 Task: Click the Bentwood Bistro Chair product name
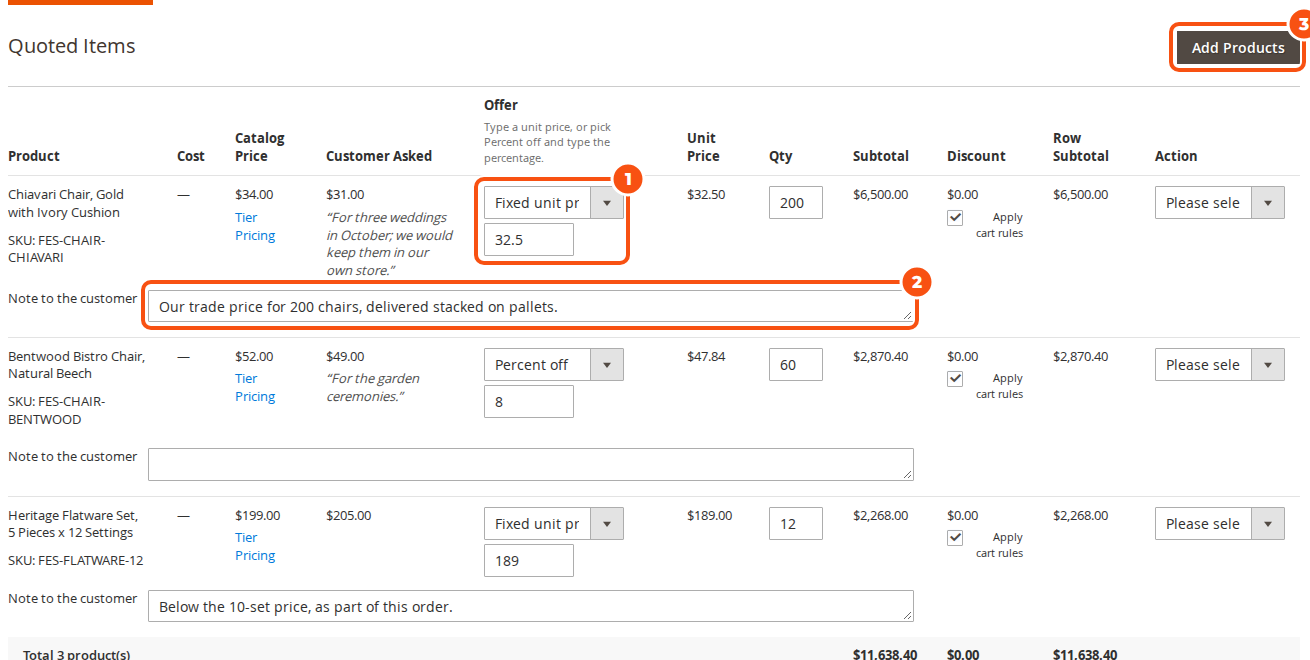coord(76,365)
